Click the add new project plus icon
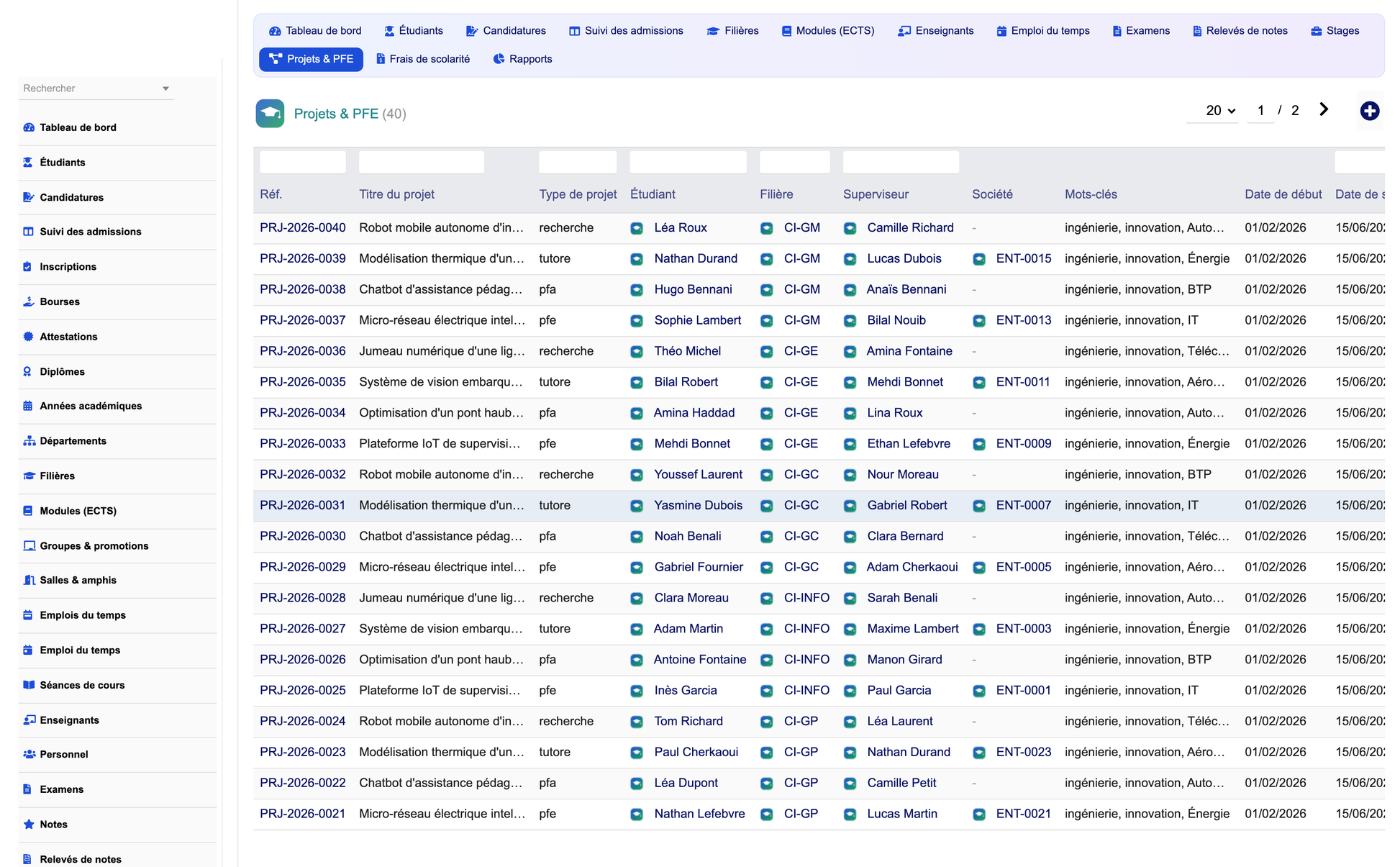 coord(1369,111)
